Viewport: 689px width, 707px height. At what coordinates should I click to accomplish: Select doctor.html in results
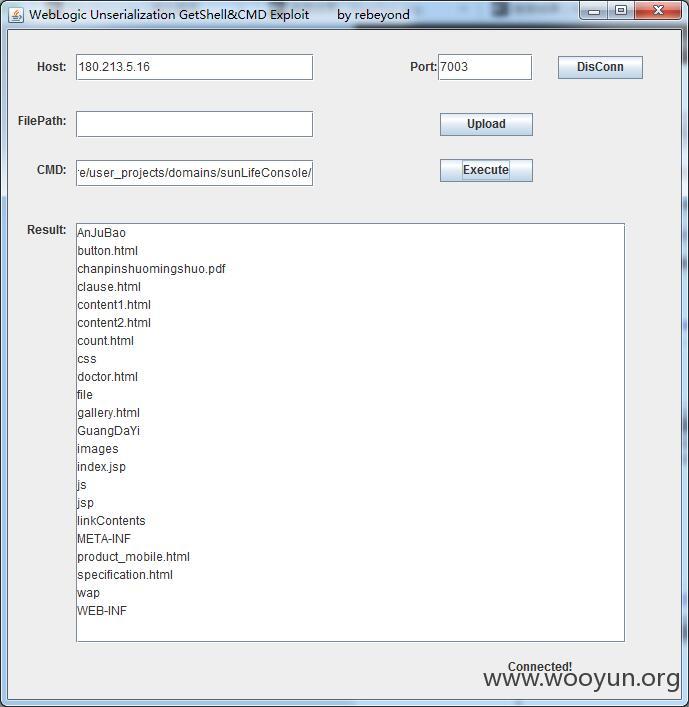(x=107, y=376)
